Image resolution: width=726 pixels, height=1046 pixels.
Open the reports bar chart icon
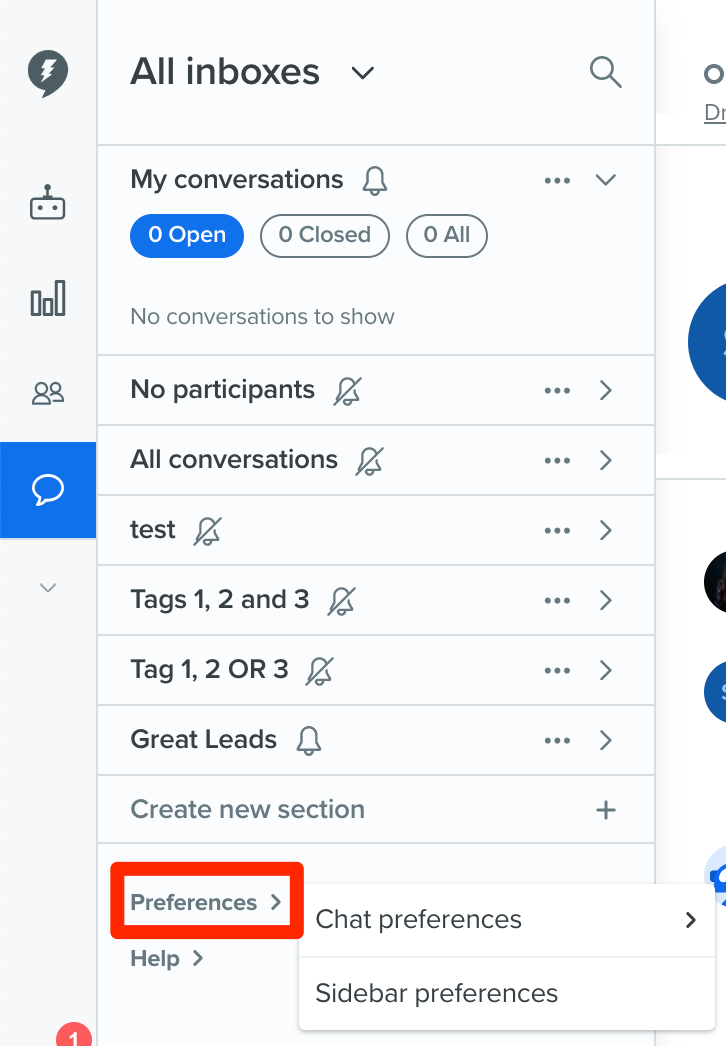click(47, 298)
